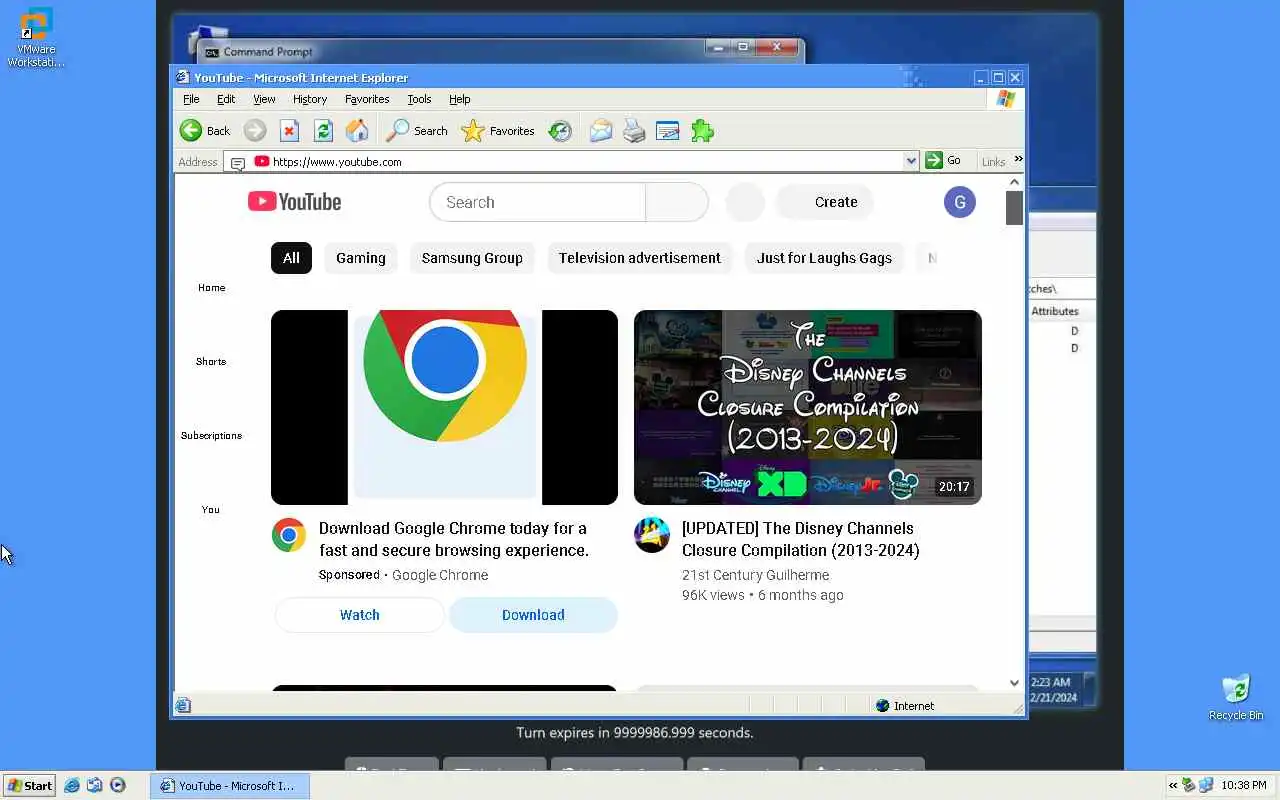Open Shorts in the YouTube sidebar
This screenshot has height=800, width=1280.
point(211,362)
